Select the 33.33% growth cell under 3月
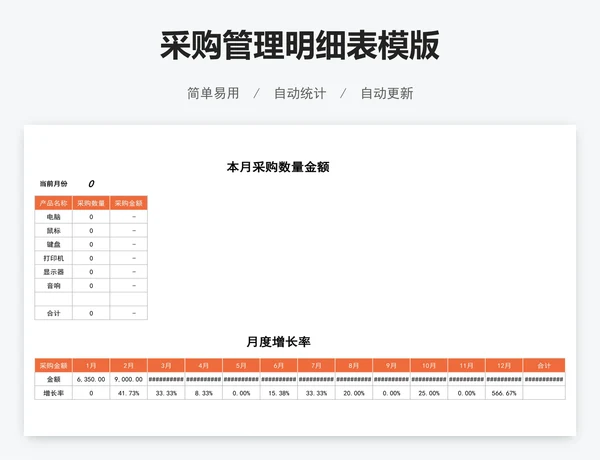The height and width of the screenshot is (460, 600). click(166, 393)
